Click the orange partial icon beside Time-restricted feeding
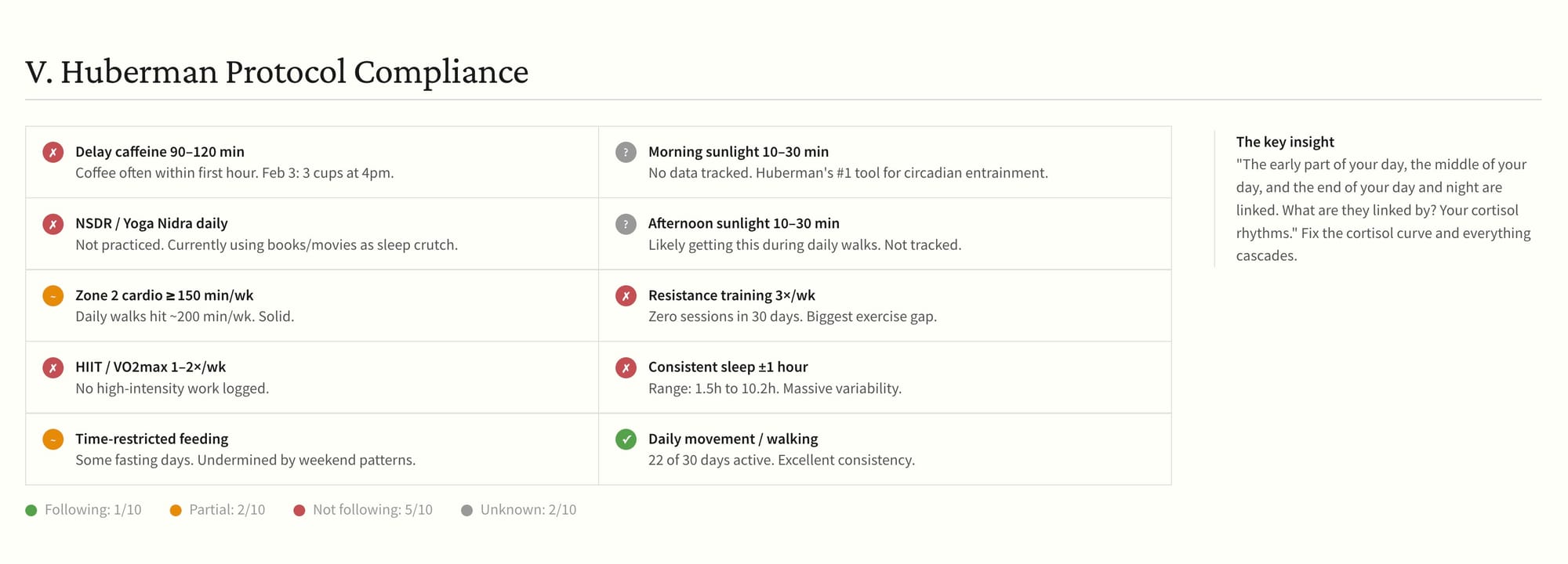1568x564 pixels. pos(53,439)
